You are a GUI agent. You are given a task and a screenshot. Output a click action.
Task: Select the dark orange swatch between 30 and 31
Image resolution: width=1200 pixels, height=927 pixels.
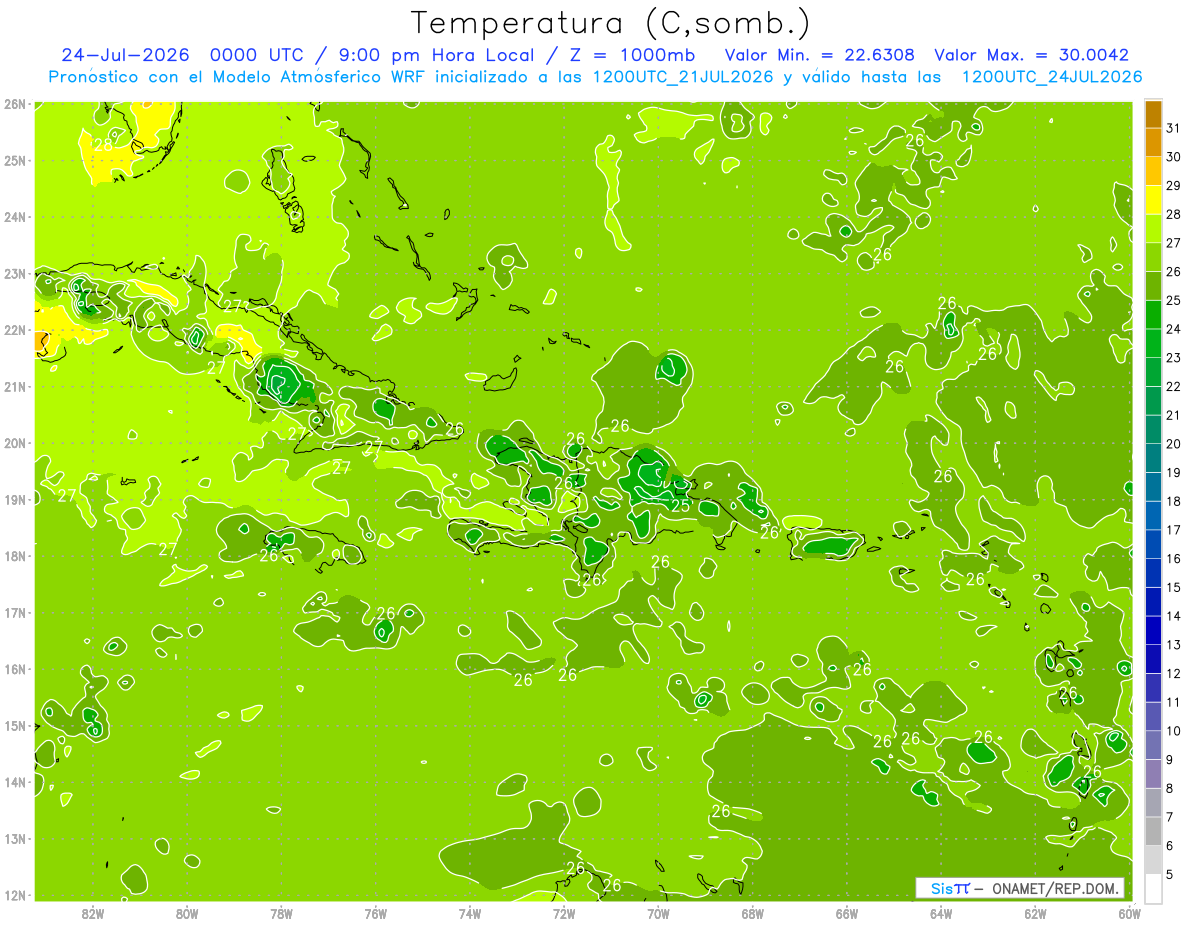tap(1153, 142)
